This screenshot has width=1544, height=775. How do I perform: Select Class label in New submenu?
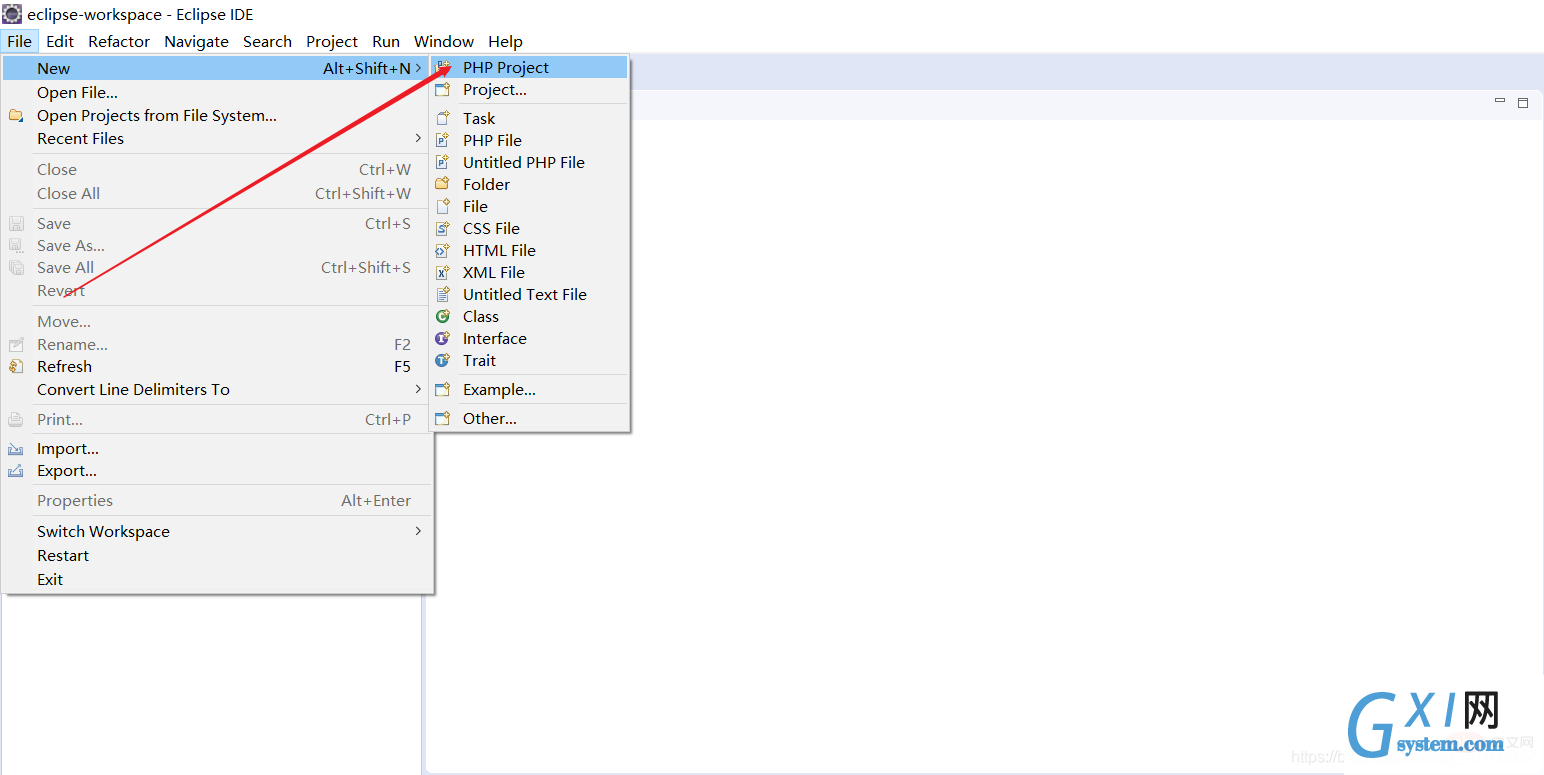(x=481, y=316)
